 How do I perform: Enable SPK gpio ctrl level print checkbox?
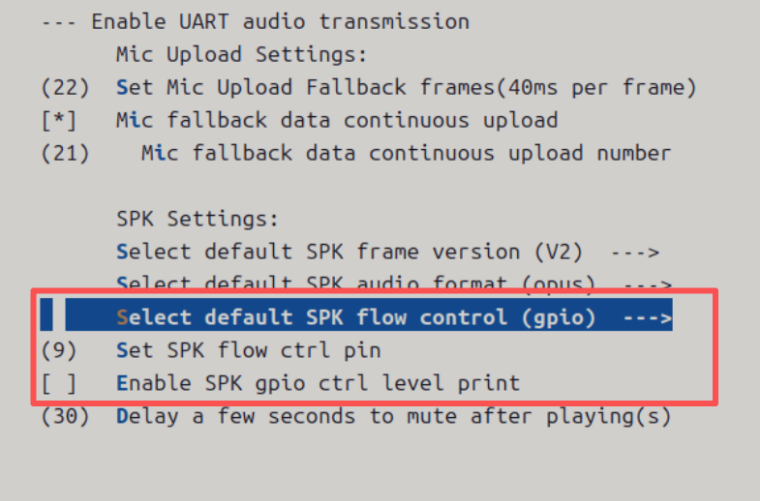tap(59, 383)
